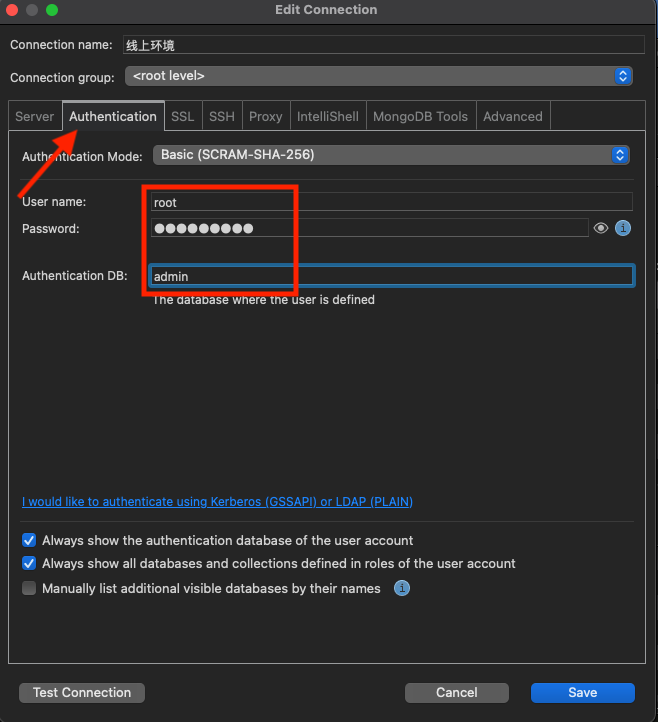Close the Edit Connection window
The width and height of the screenshot is (658, 722).
click(x=12, y=10)
